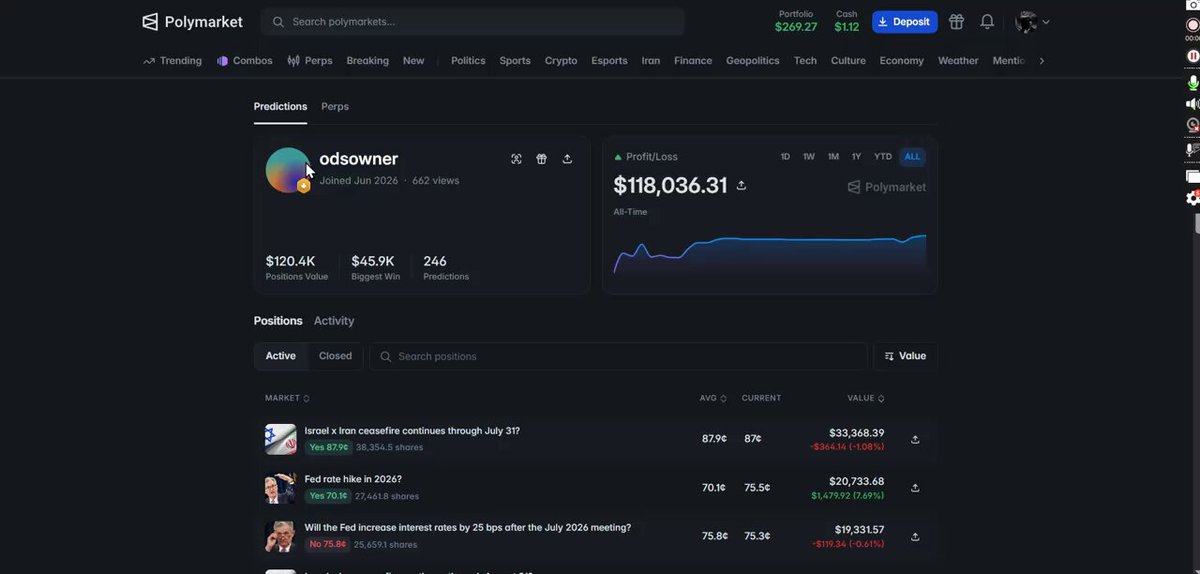The image size is (1200, 574).
Task: Expand more categories with right chevron
Action: coord(1042,61)
